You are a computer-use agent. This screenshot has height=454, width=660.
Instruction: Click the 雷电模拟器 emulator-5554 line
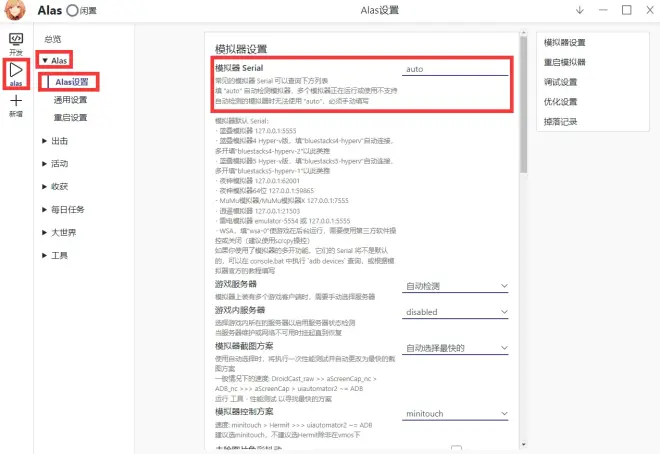pos(283,221)
